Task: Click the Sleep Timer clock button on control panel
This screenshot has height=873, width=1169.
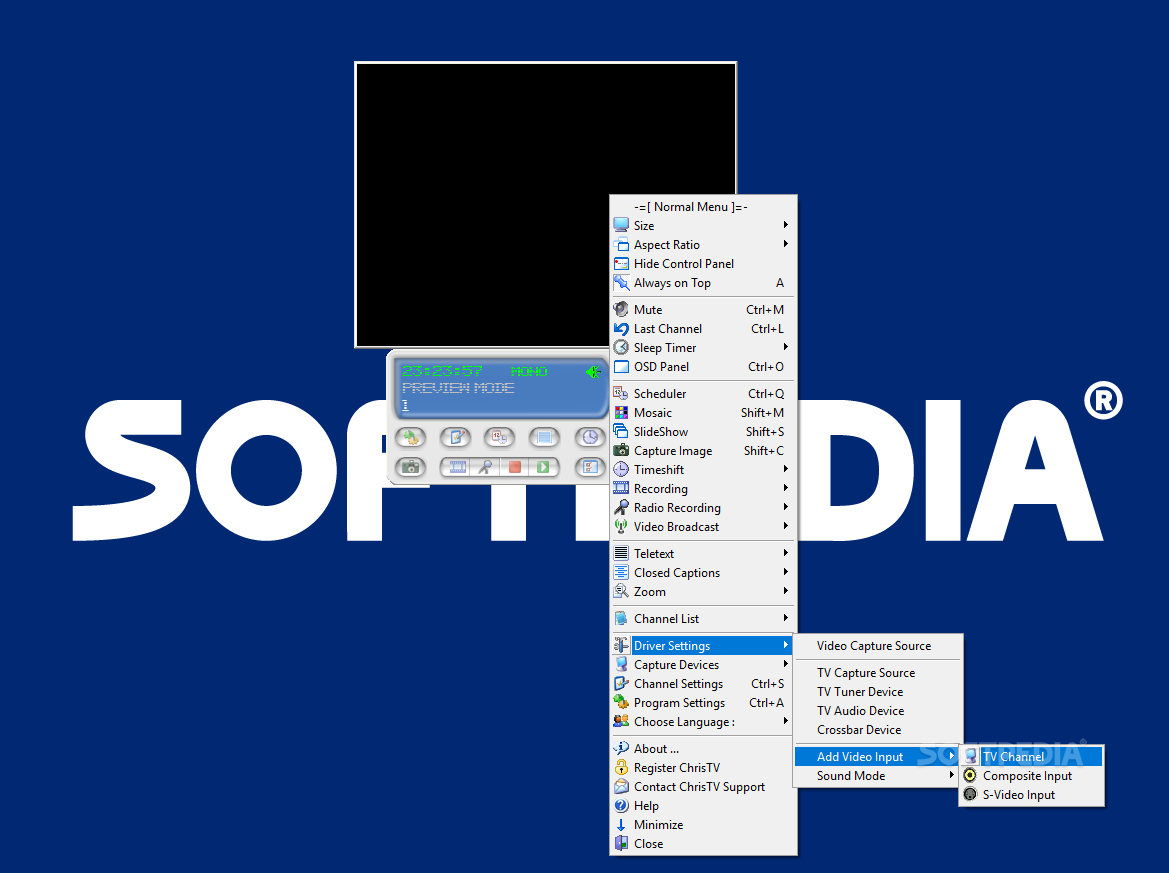Action: point(590,438)
